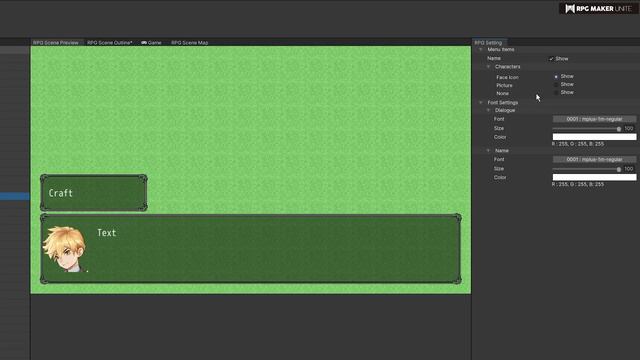Open the RPG Scene Outline tab
This screenshot has height=360, width=640.
tap(109, 42)
